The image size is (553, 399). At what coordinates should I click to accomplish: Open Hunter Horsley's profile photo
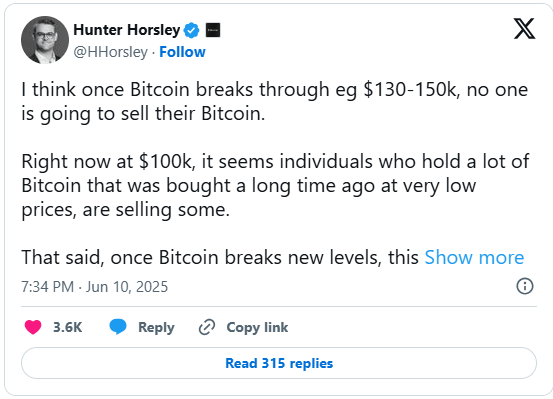click(x=45, y=40)
